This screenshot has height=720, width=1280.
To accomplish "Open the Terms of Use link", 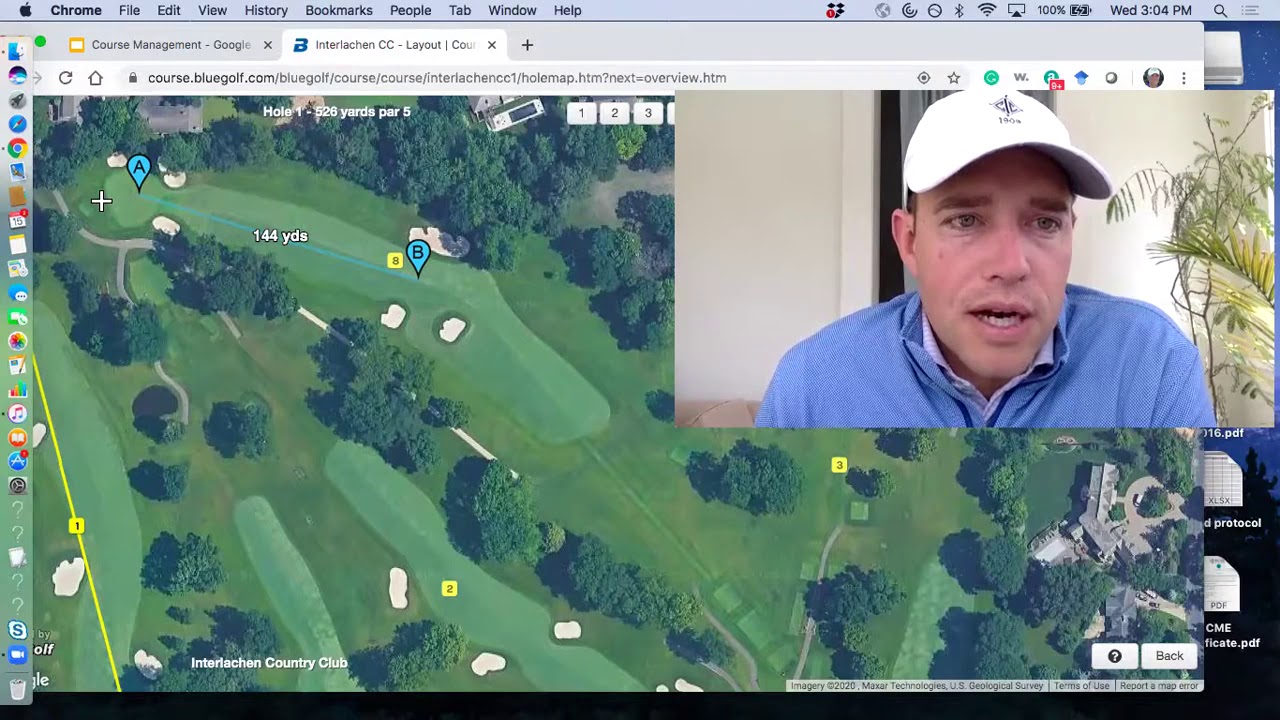I will pyautogui.click(x=1081, y=686).
